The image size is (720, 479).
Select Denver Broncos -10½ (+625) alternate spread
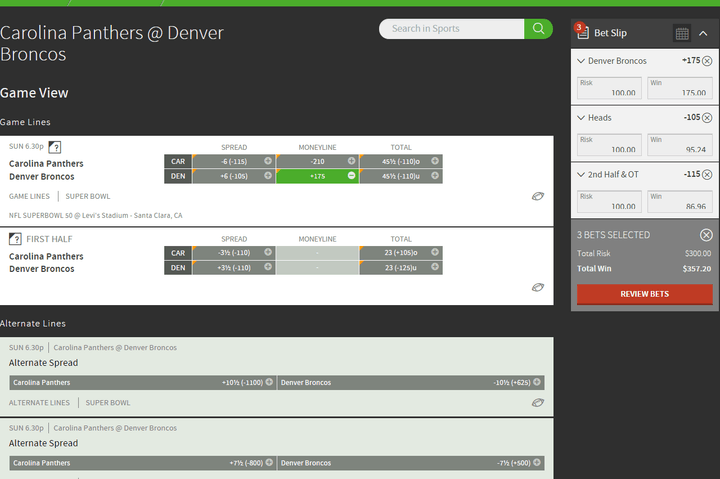(x=411, y=383)
